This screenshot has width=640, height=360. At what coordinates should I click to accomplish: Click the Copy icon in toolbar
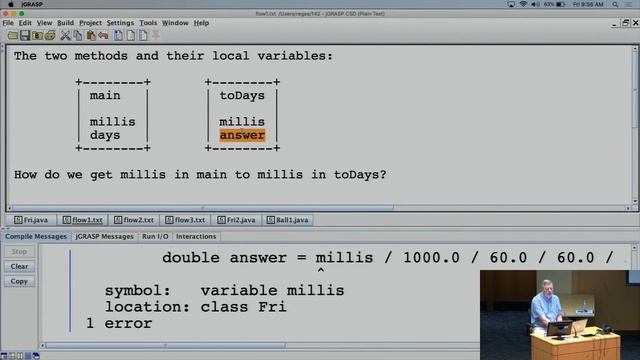click(x=78, y=36)
